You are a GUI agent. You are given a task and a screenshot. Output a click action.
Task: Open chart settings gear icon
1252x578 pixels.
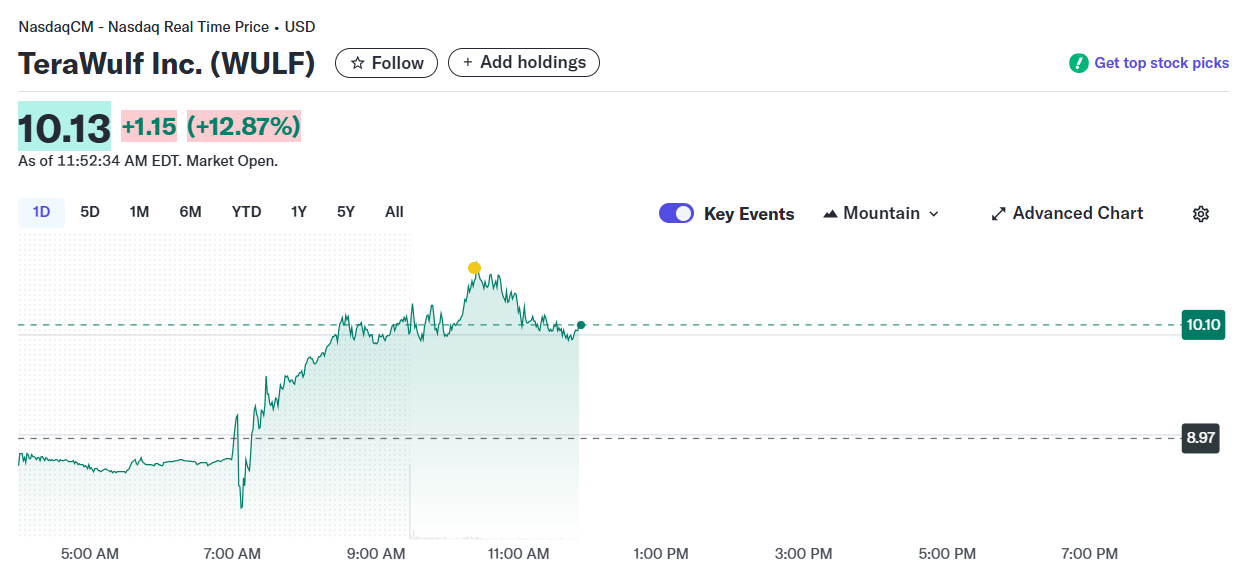click(1201, 214)
